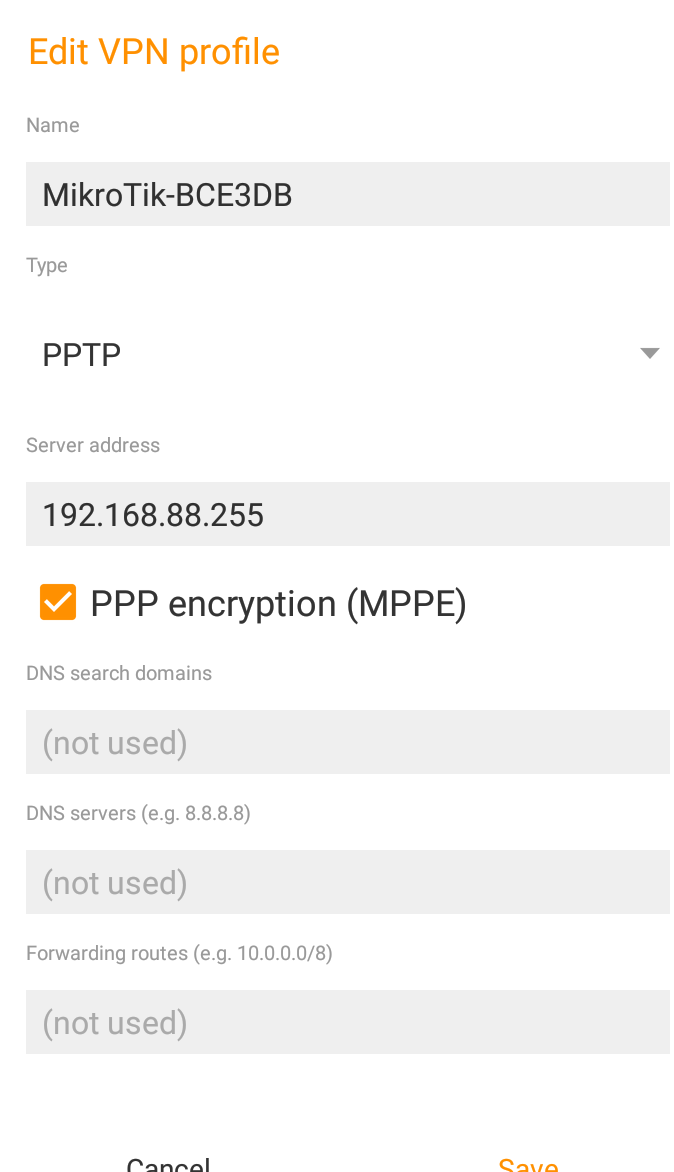Viewport: 674px width, 1172px height.
Task: Save the VPN profile
Action: pos(528,1164)
